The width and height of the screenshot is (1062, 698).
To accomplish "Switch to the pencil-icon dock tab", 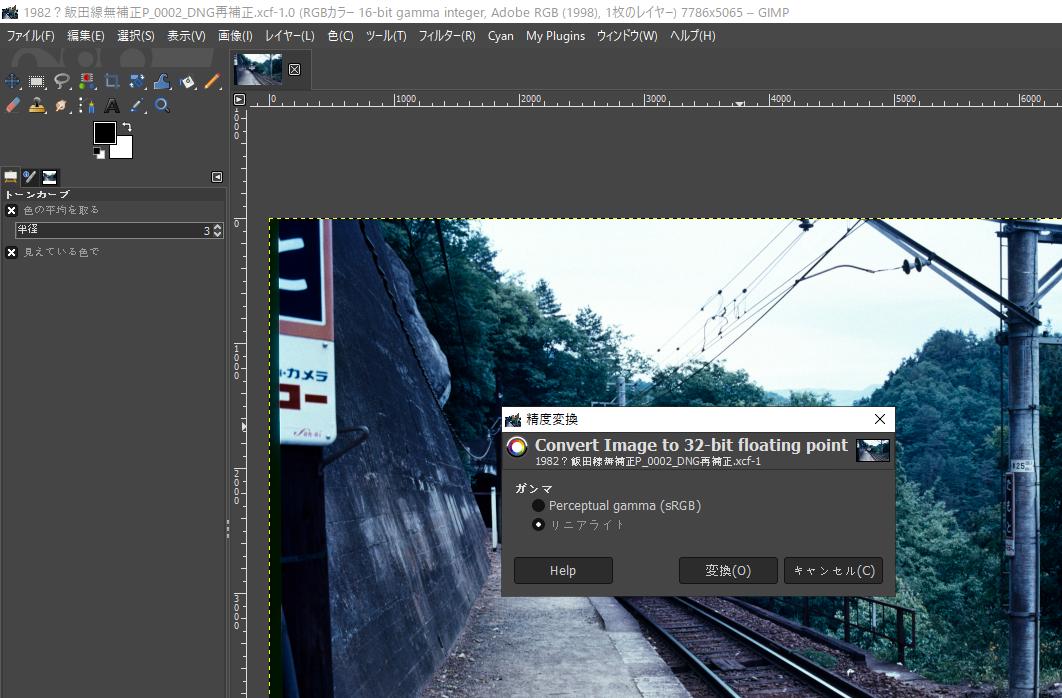I will (x=30, y=177).
